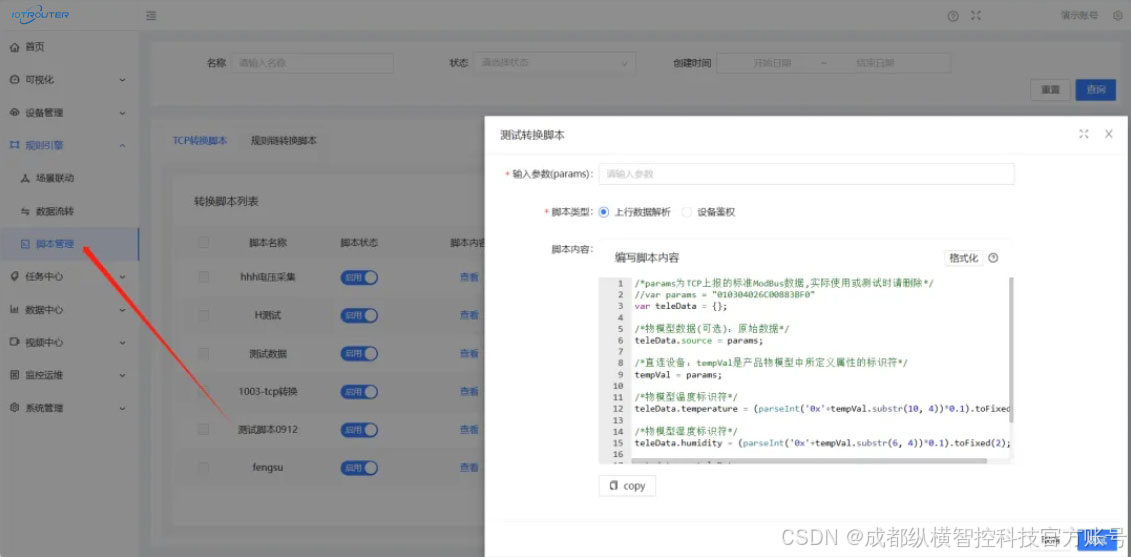
Task: Open the 状态 dropdown
Action: click(x=554, y=63)
